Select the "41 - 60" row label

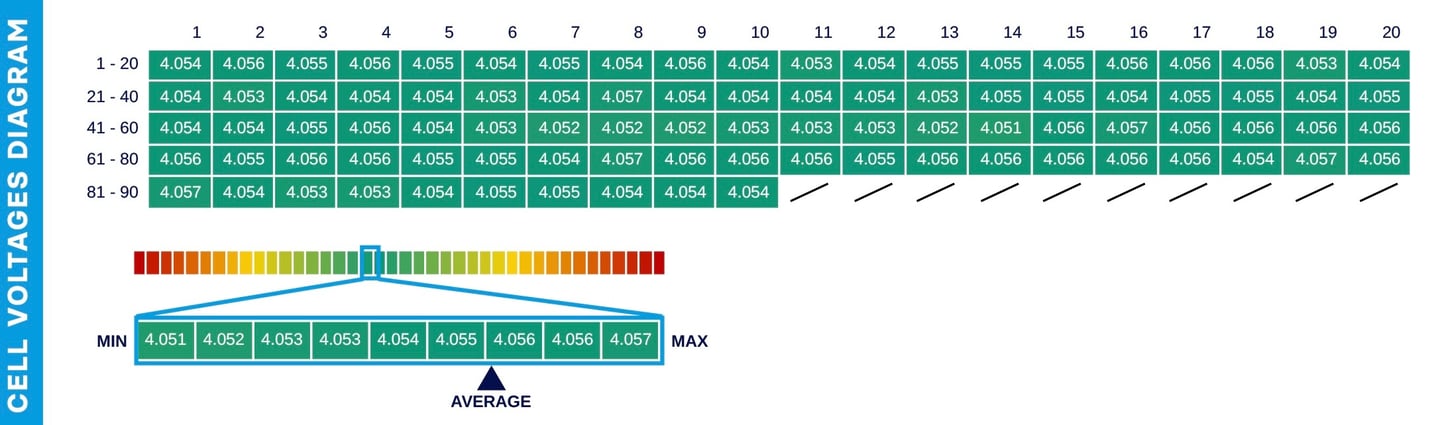[x=112, y=128]
